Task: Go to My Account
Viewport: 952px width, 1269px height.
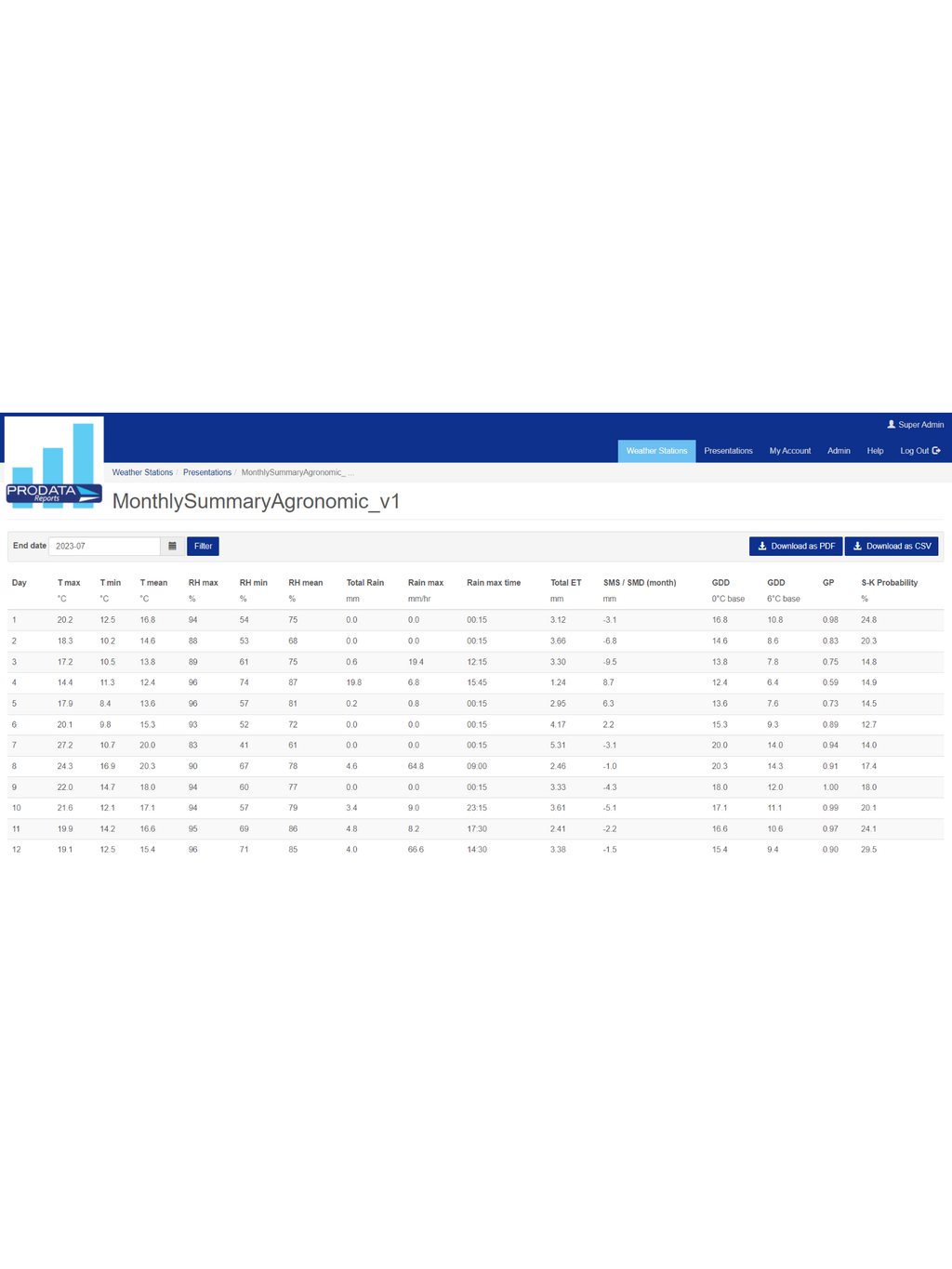Action: click(x=789, y=451)
